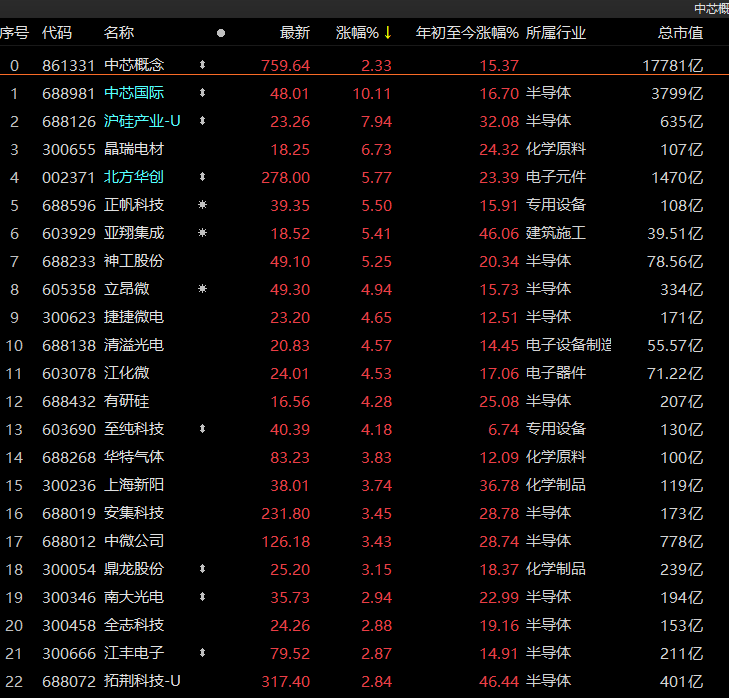The height and width of the screenshot is (698, 729).
Task: Open stock 北方华创
Action: pos(134,177)
